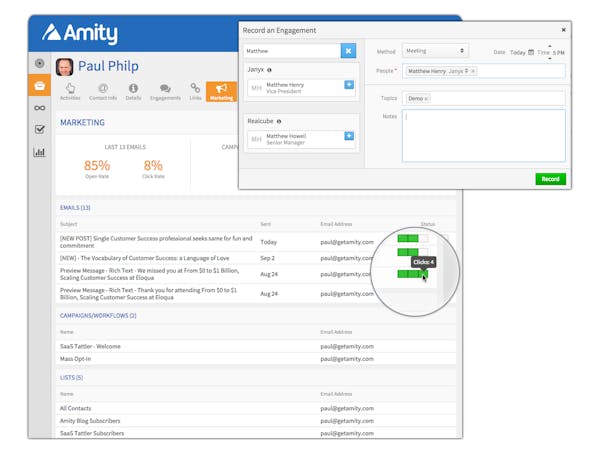Click the Matthew search field

(x=292, y=51)
